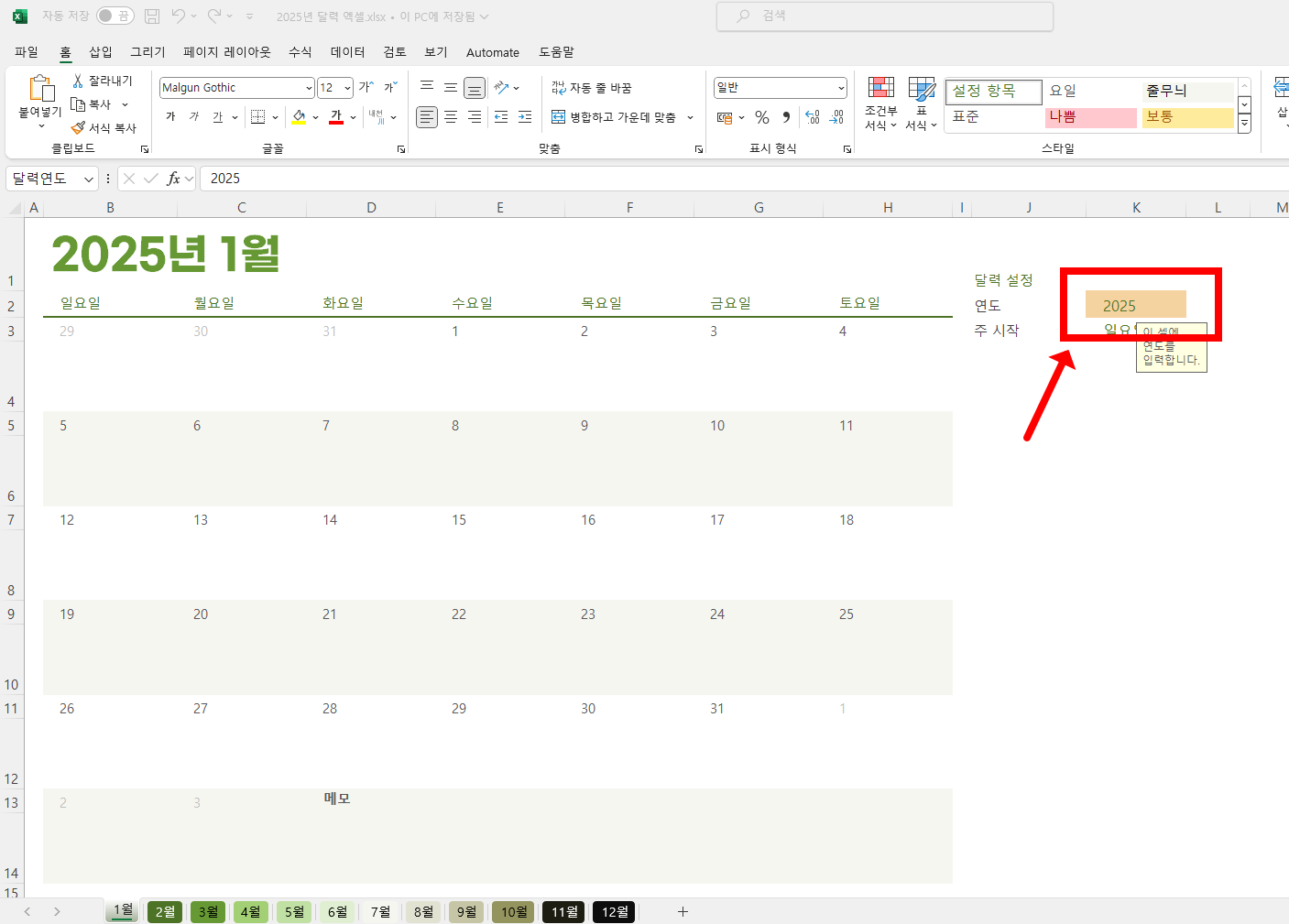This screenshot has width=1289, height=924.
Task: Select the 2월 sheet tab
Action: tap(165, 912)
